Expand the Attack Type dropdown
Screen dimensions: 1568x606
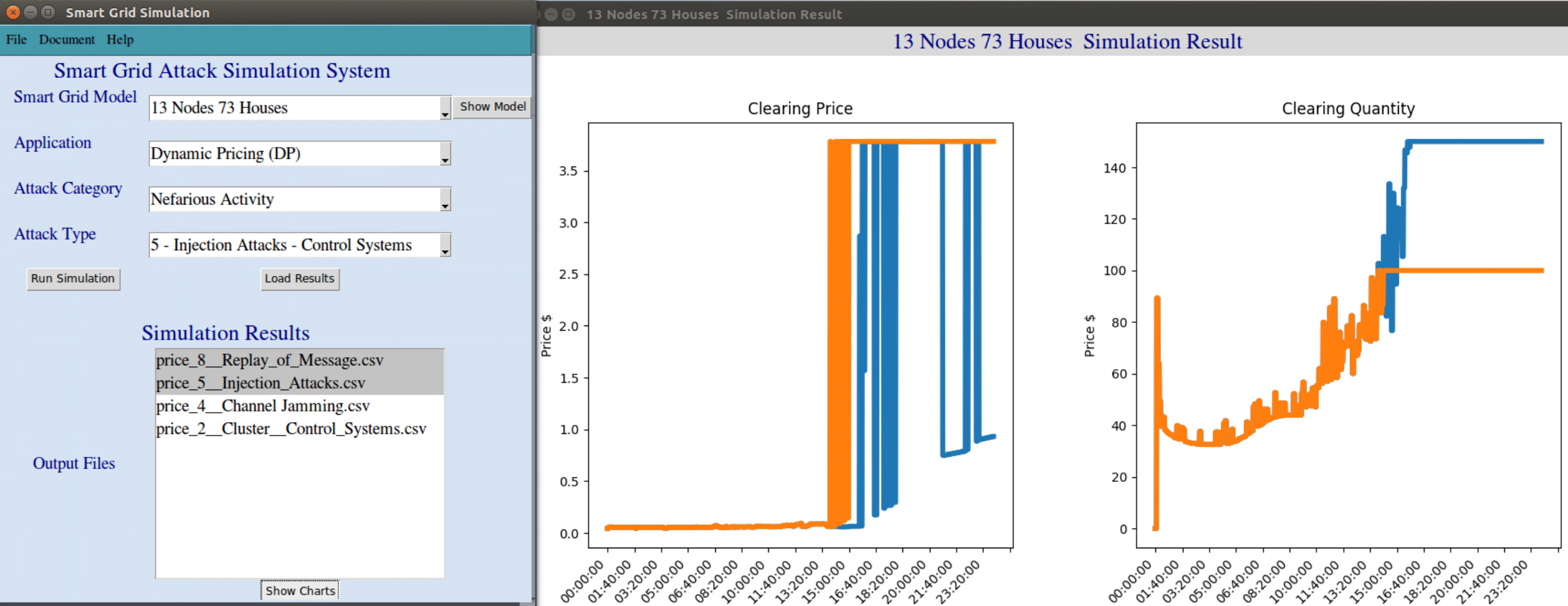tap(445, 246)
